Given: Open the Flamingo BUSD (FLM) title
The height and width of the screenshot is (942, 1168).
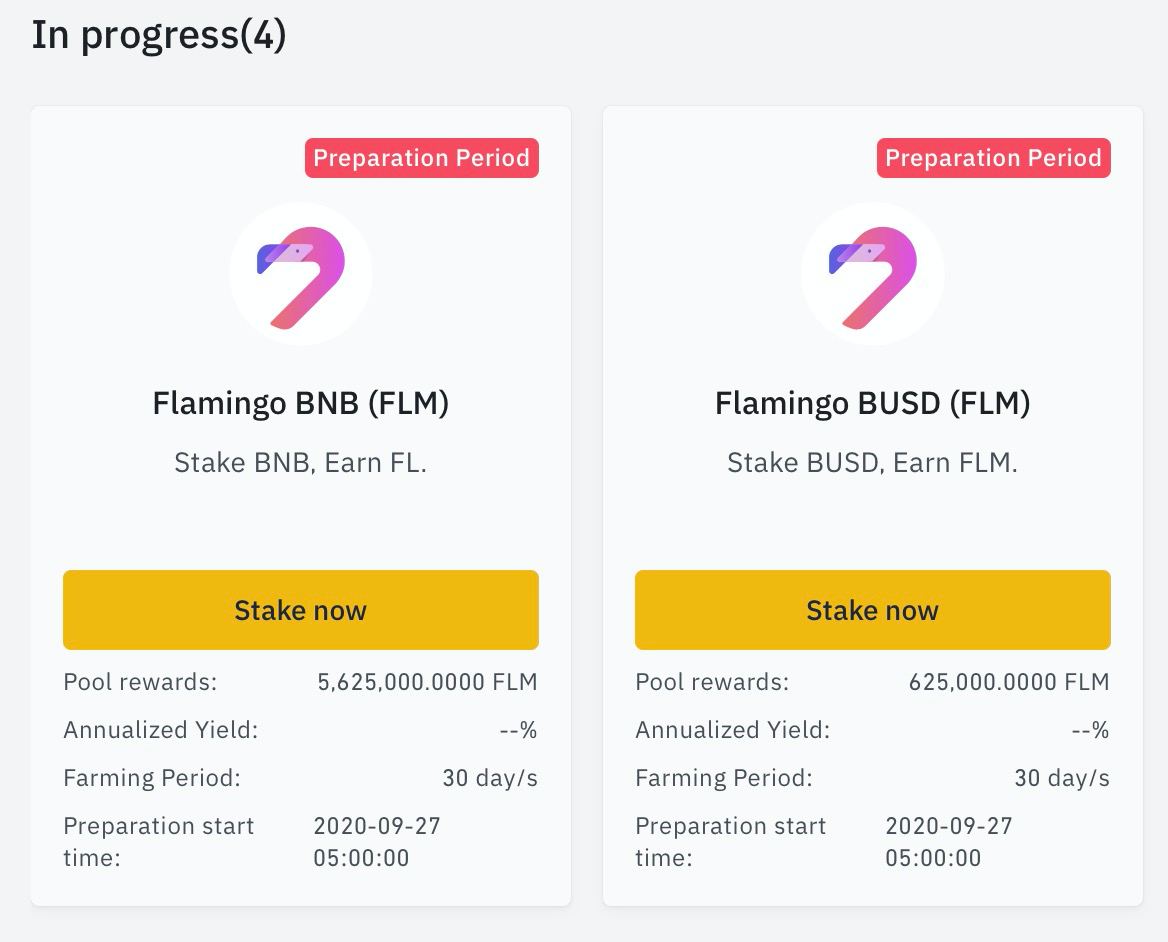Looking at the screenshot, I should point(872,404).
